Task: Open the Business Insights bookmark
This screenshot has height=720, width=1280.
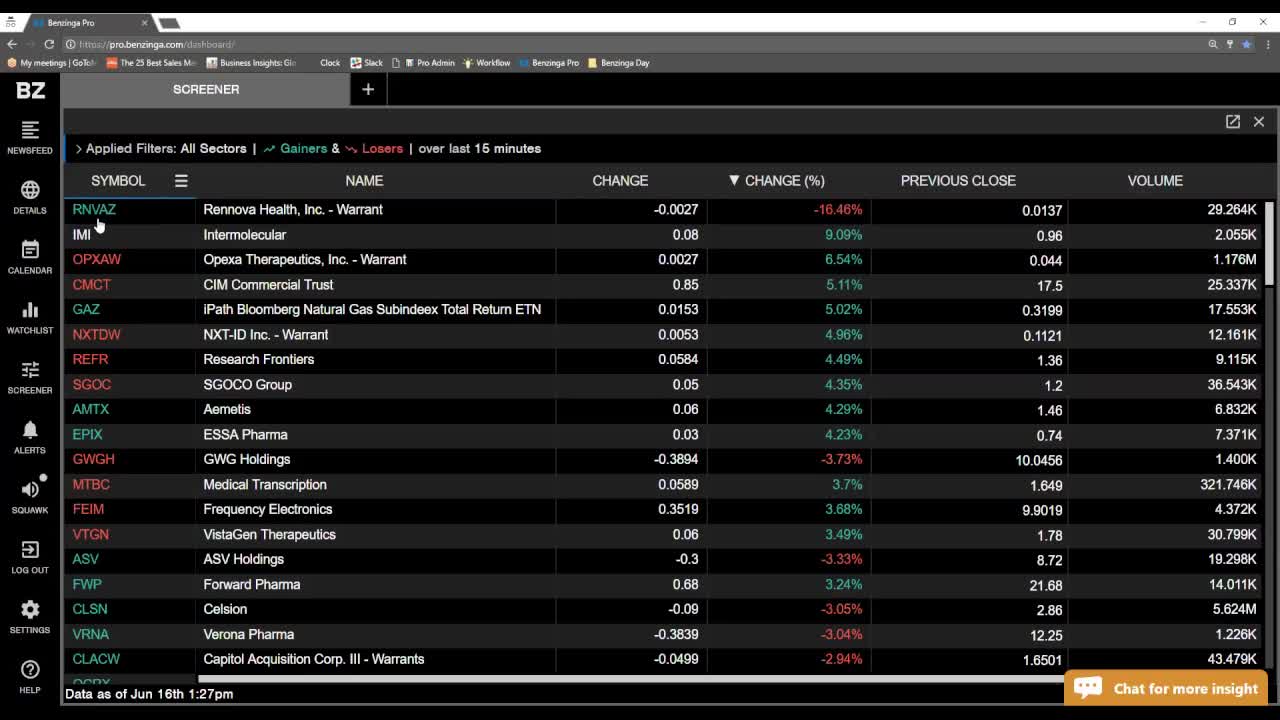Action: click(251, 63)
